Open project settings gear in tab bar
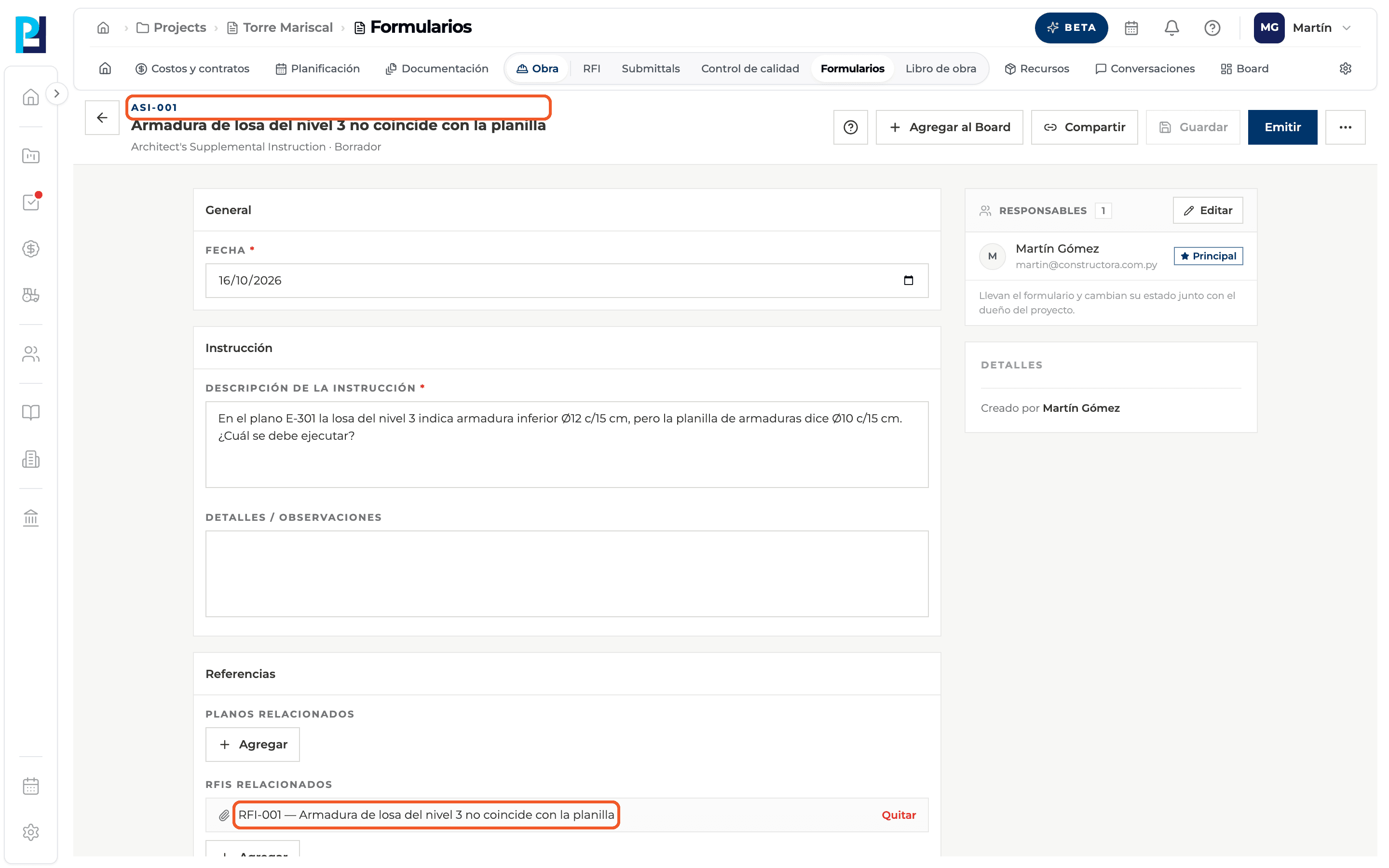The width and height of the screenshot is (1389, 868). pos(1345,68)
